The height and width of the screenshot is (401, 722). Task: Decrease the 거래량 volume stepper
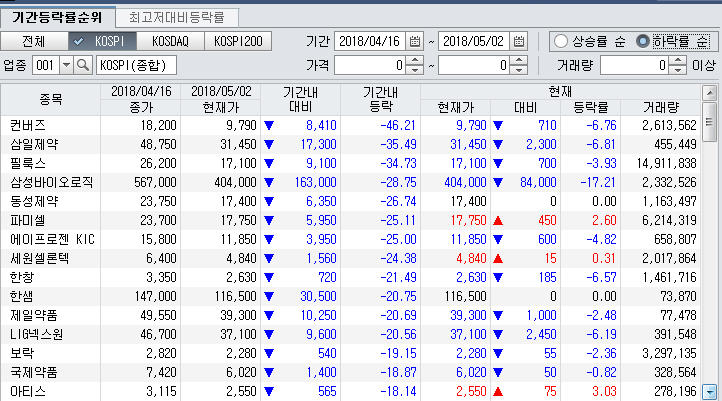pyautogui.click(x=677, y=70)
